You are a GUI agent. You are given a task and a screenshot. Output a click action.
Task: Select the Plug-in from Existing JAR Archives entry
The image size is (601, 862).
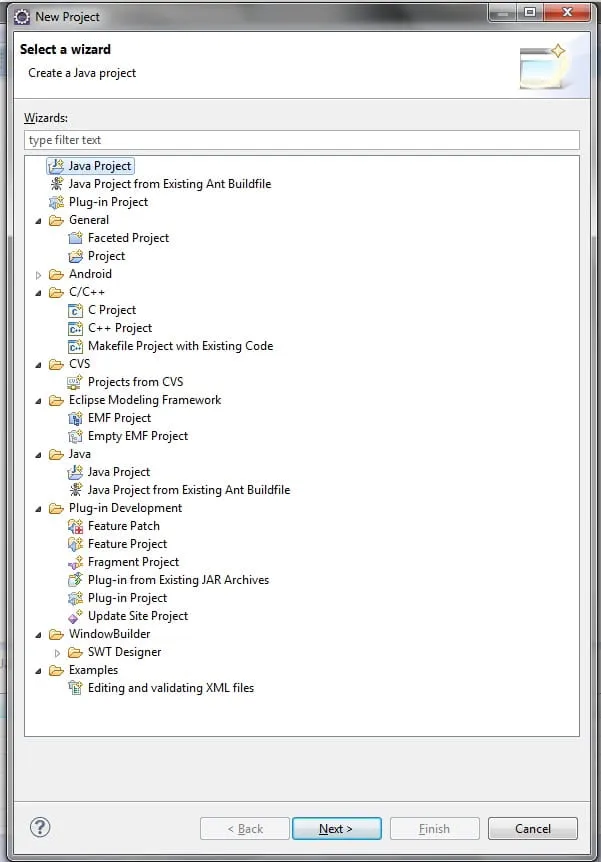178,580
